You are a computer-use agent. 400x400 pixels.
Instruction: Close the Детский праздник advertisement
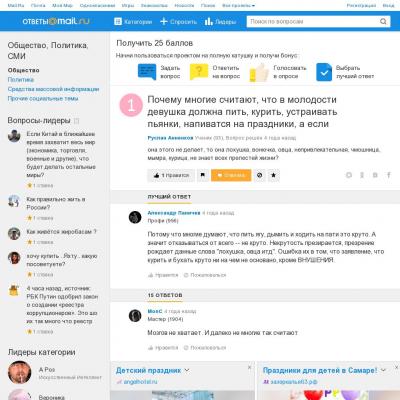pos(249,367)
